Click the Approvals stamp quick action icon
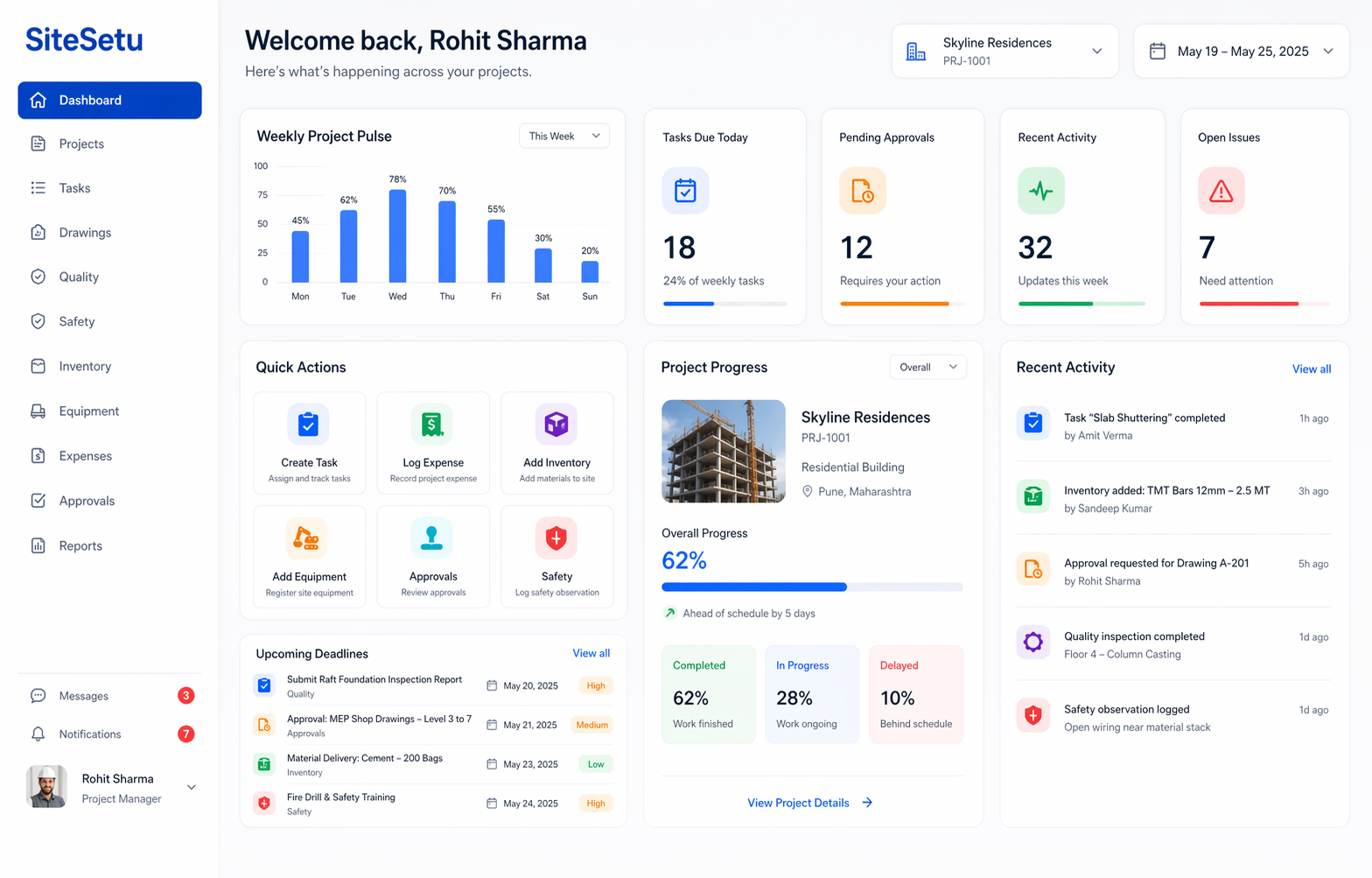 tap(432, 538)
